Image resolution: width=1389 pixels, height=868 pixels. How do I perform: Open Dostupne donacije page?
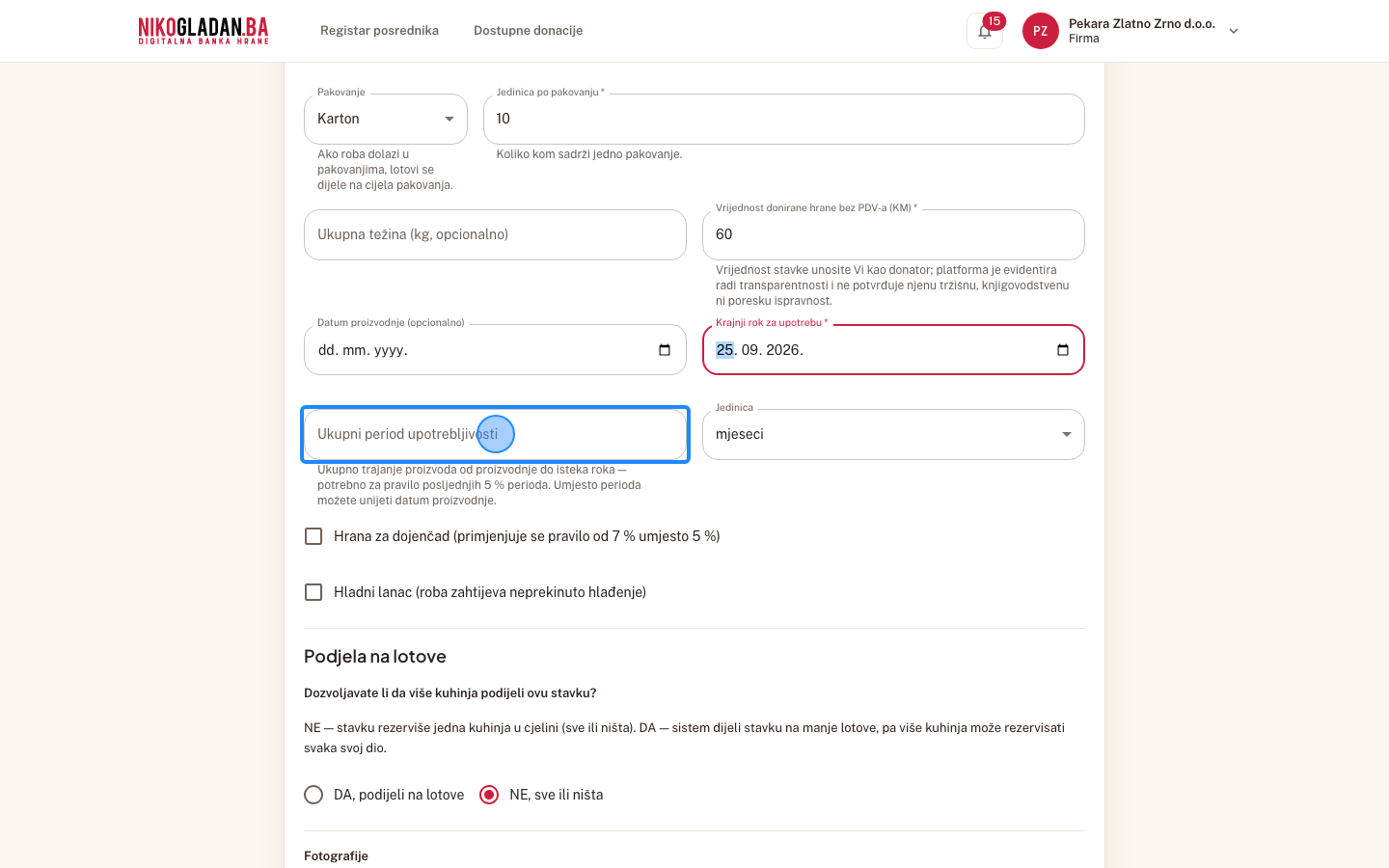coord(528,31)
